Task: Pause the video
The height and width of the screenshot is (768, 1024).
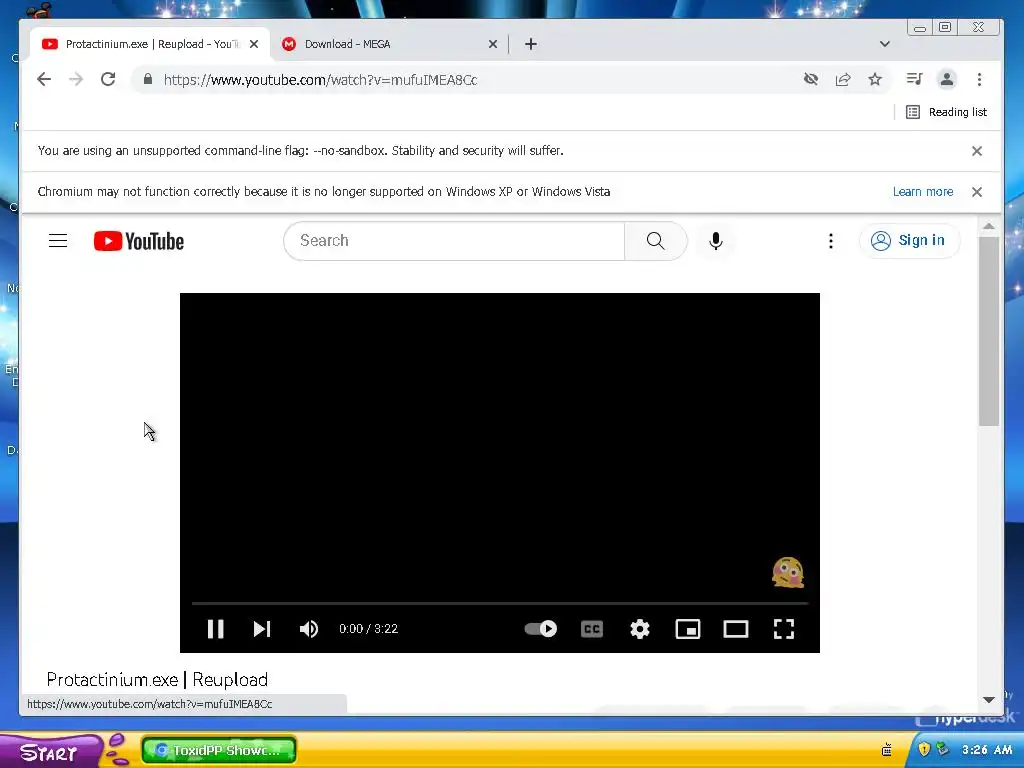Action: pyautogui.click(x=216, y=628)
